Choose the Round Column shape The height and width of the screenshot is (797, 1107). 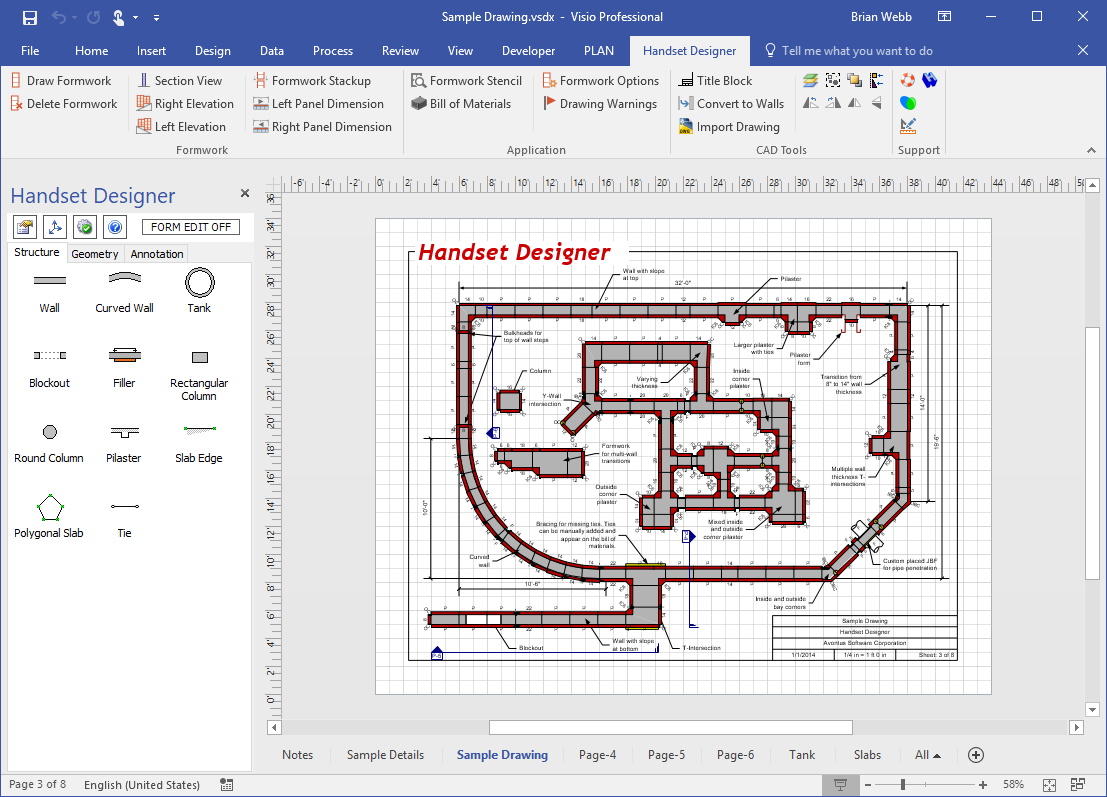pyautogui.click(x=49, y=445)
